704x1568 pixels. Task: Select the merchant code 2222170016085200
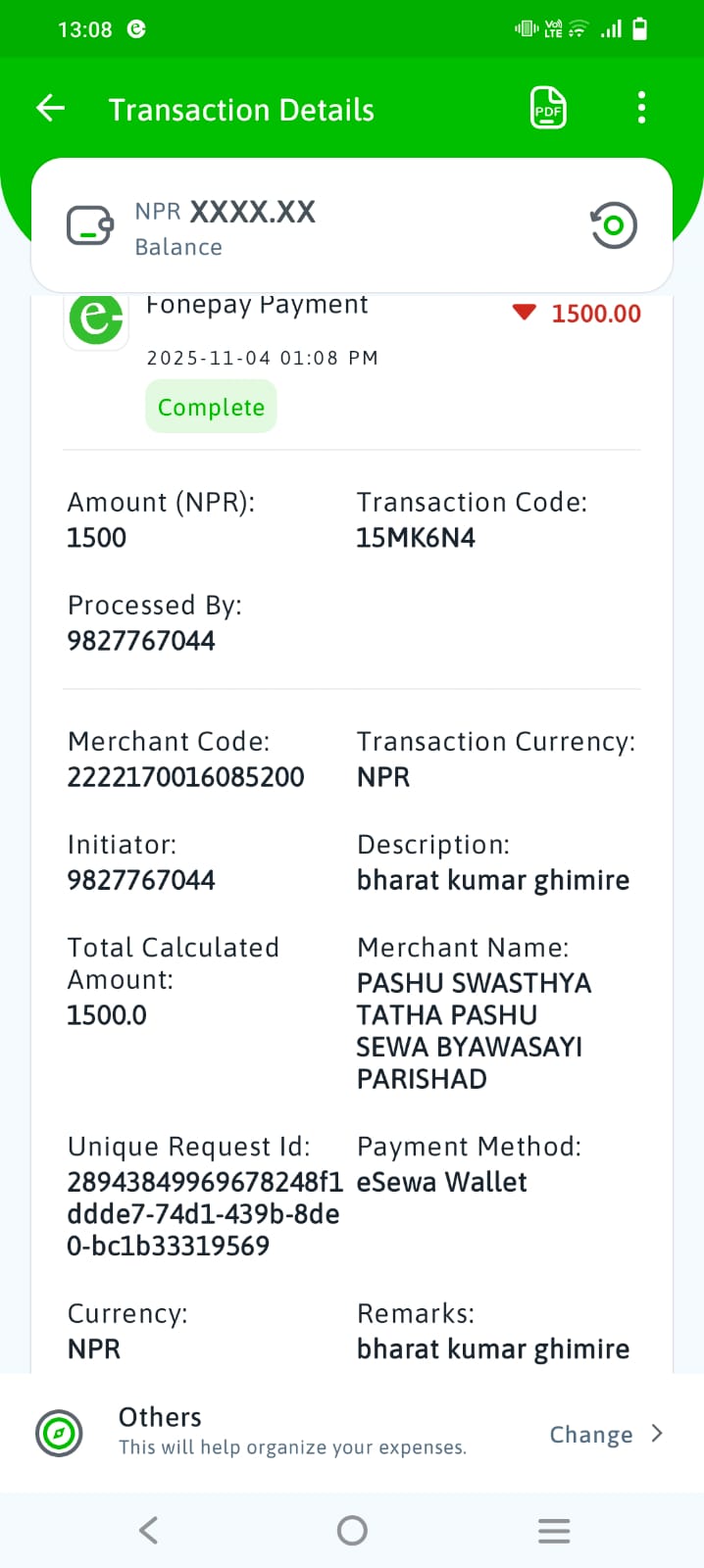(x=185, y=777)
